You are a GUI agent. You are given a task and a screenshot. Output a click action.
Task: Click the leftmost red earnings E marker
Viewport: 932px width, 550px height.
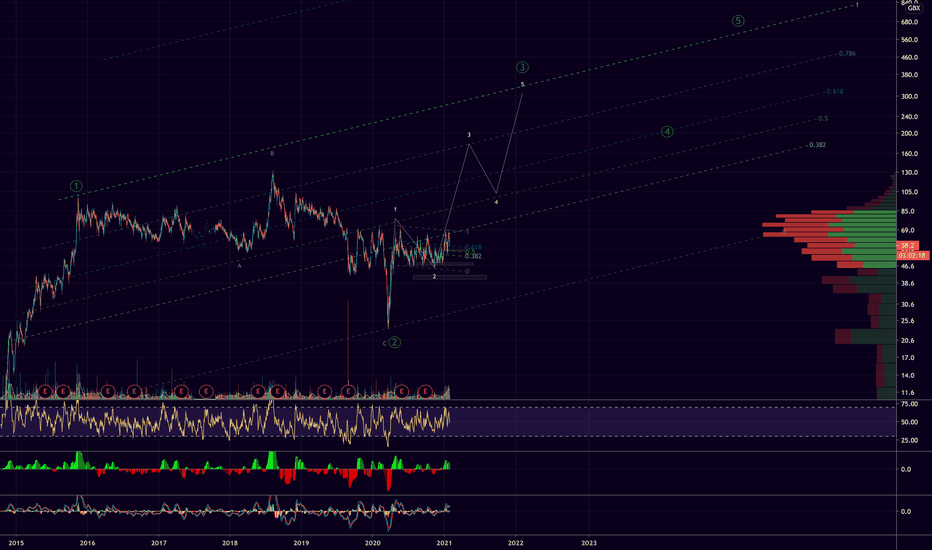[45, 391]
